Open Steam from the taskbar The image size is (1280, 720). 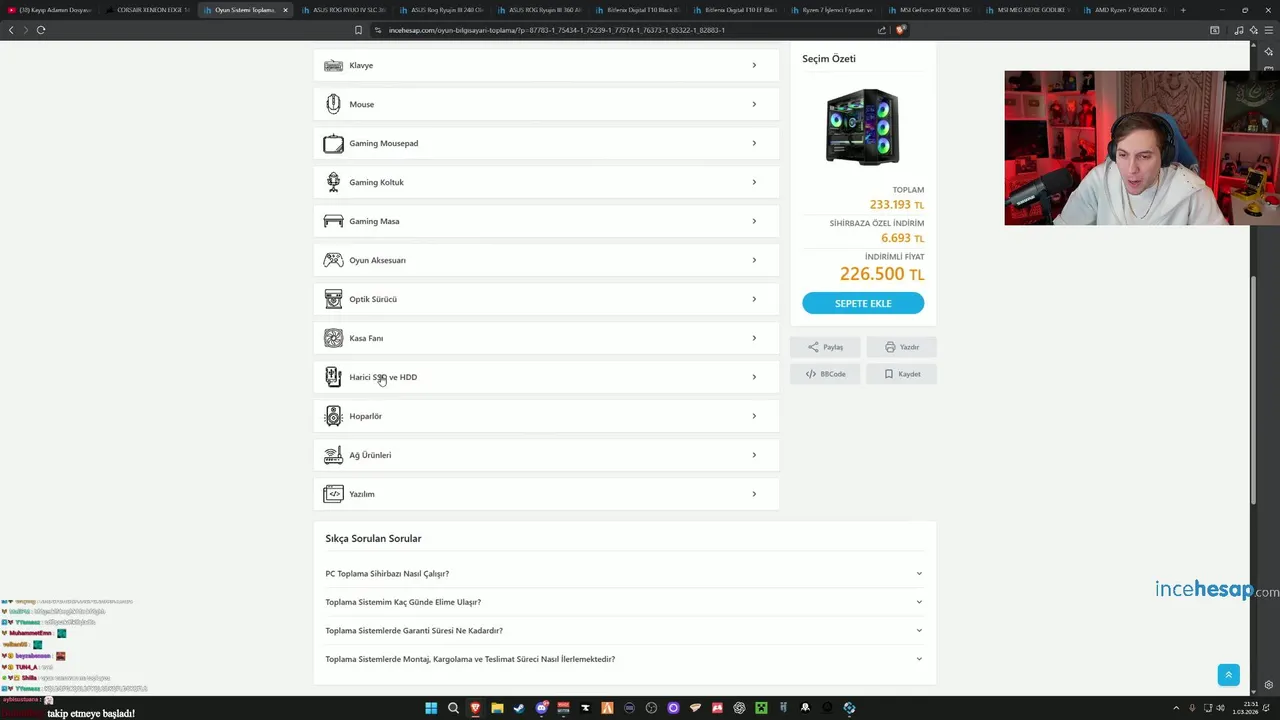519,708
